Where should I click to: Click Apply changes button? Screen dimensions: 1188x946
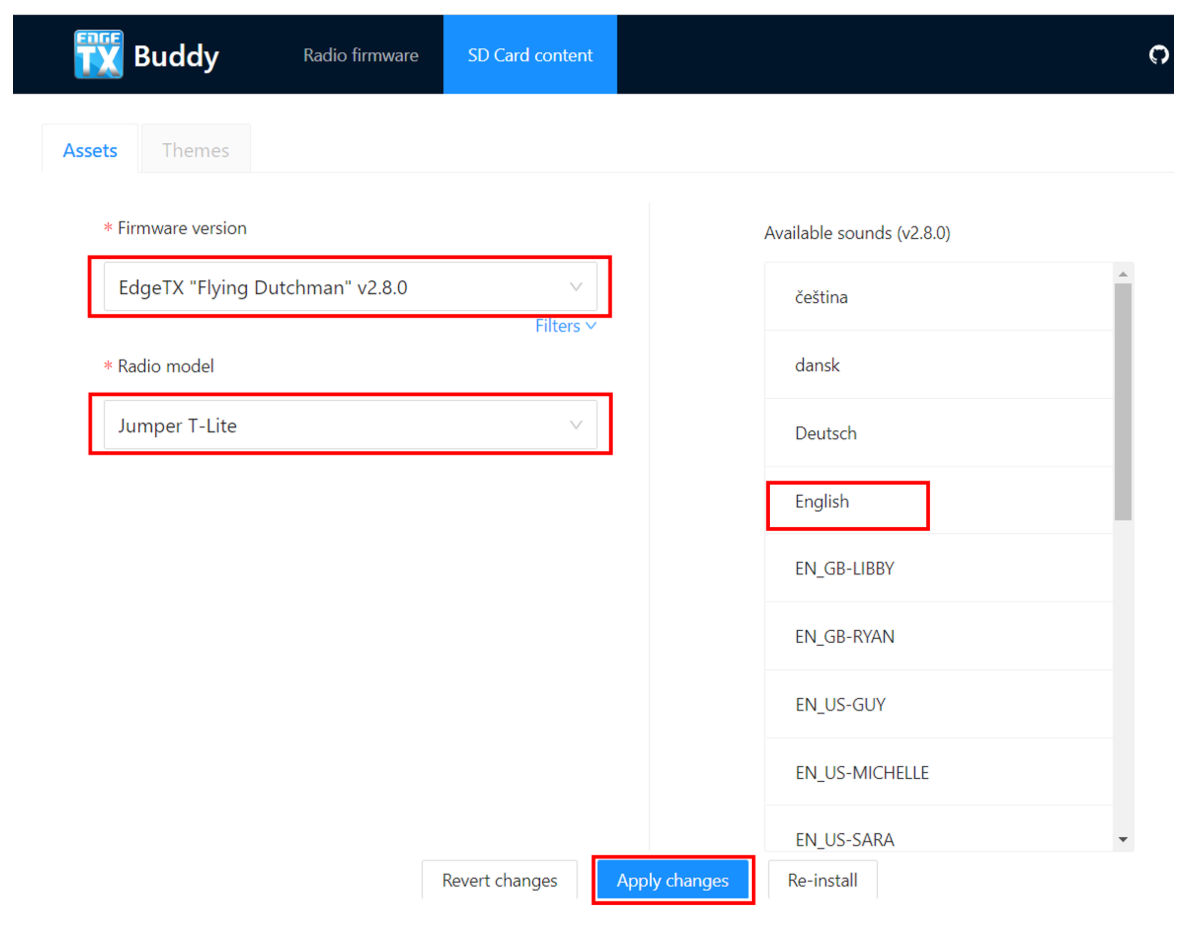(673, 880)
